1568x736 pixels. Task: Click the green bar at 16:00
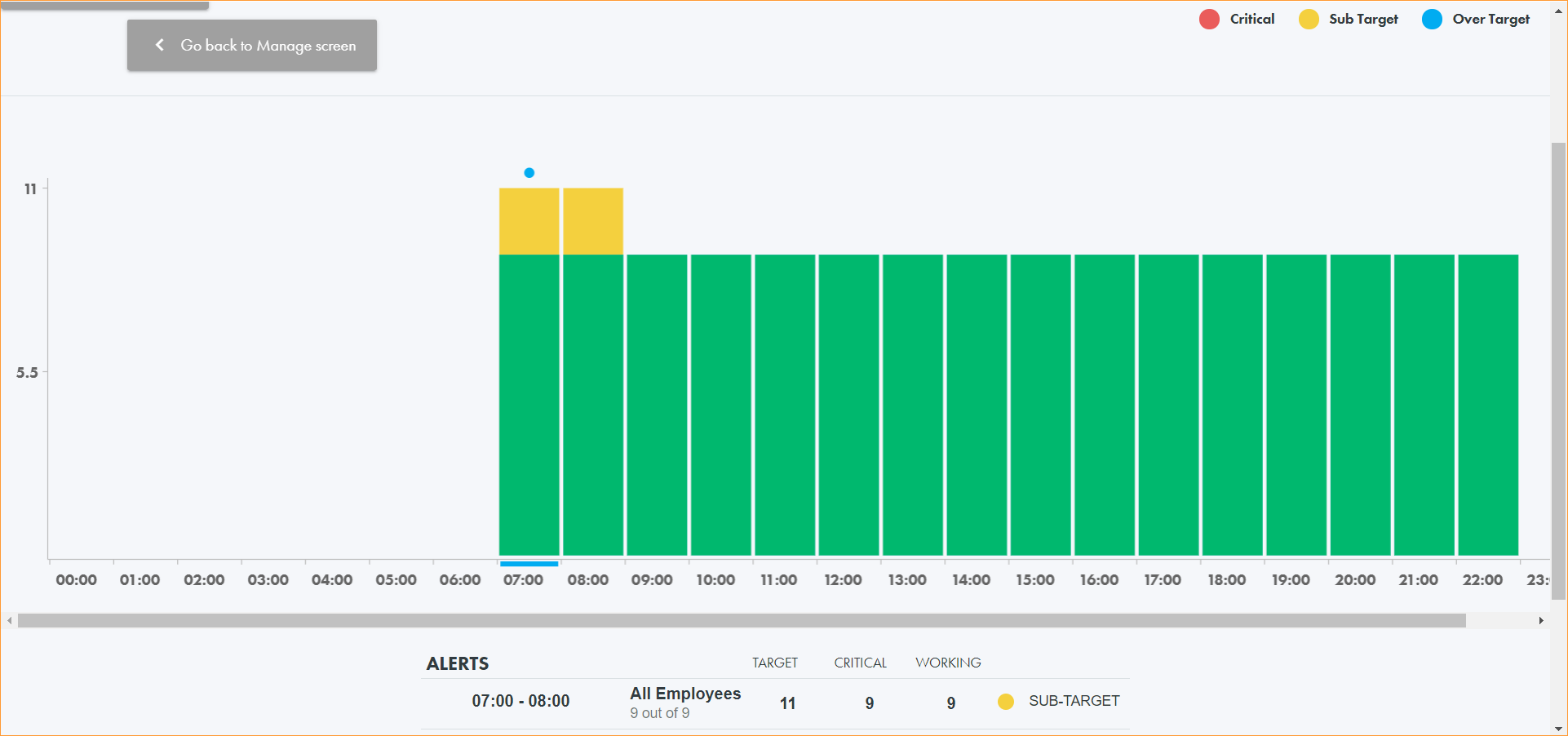1105,405
